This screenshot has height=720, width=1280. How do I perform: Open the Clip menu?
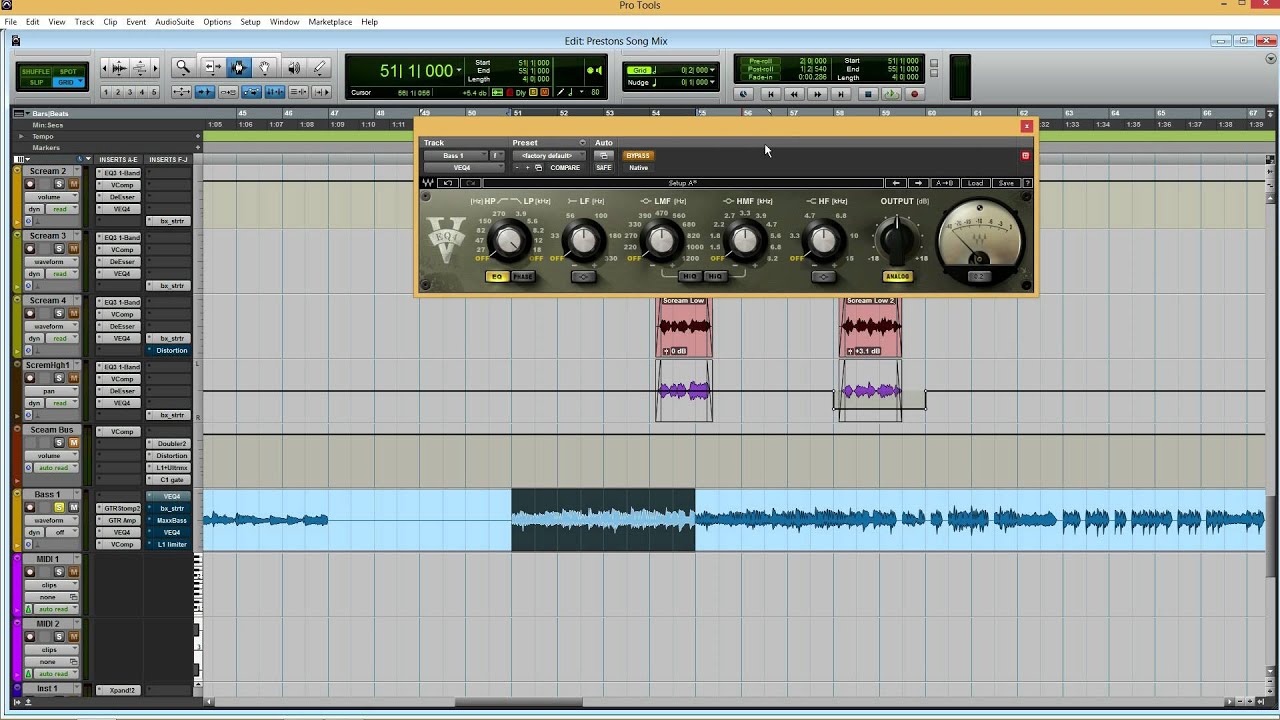(x=110, y=22)
